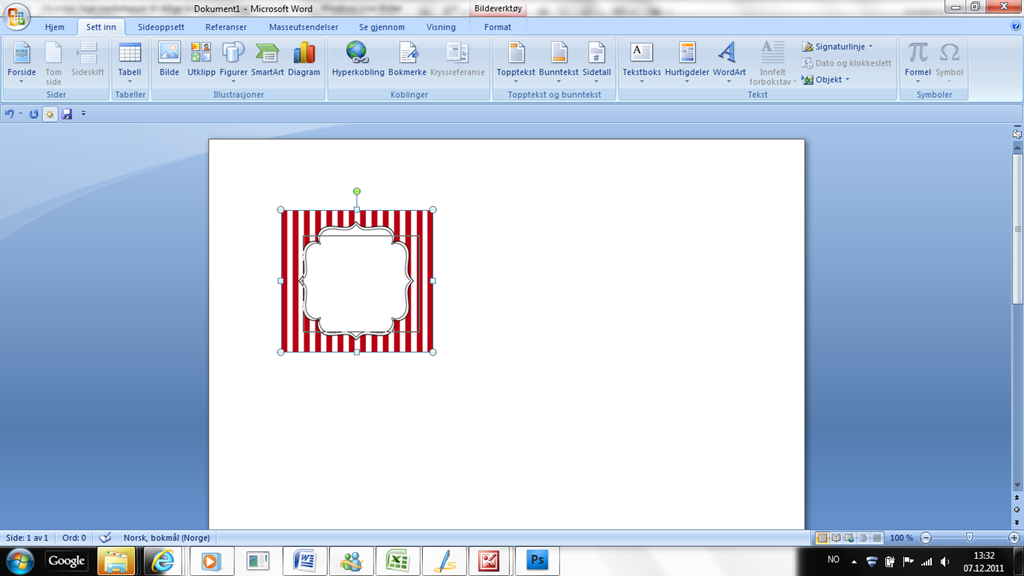
Task: Insert a picture with Bilde
Action: click(169, 60)
